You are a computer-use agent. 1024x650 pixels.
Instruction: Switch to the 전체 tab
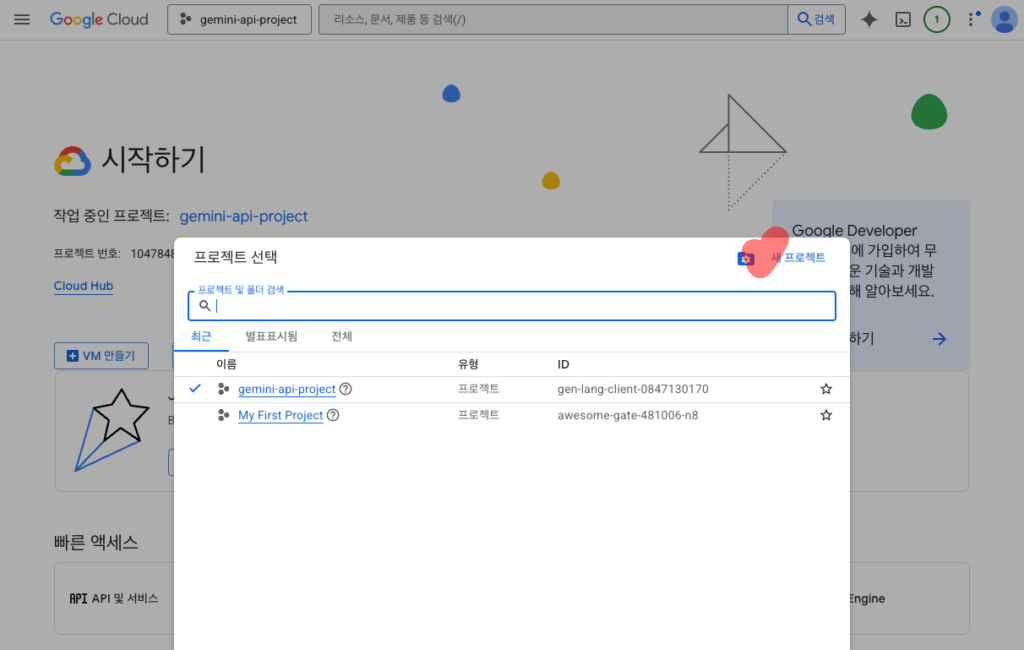342,337
